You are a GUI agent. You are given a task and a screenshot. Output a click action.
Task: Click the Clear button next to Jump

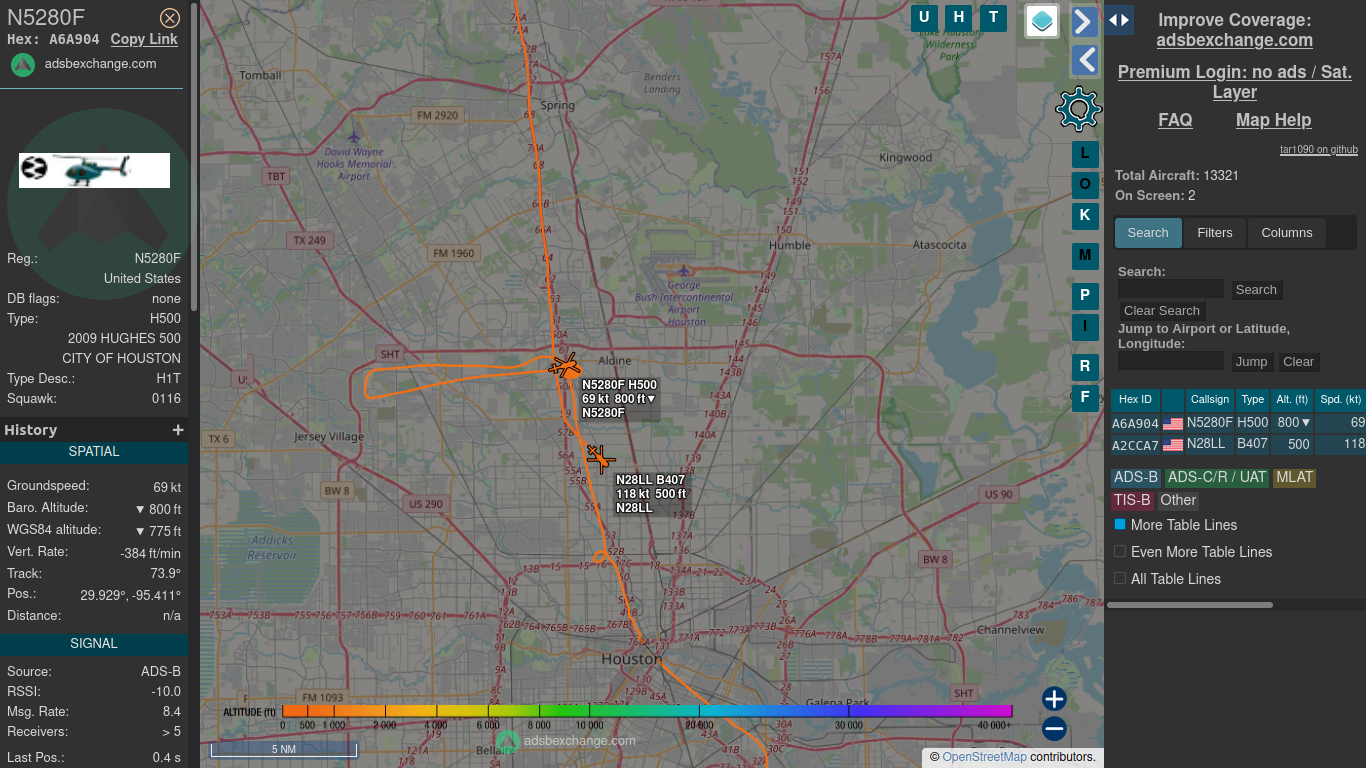pos(1298,362)
